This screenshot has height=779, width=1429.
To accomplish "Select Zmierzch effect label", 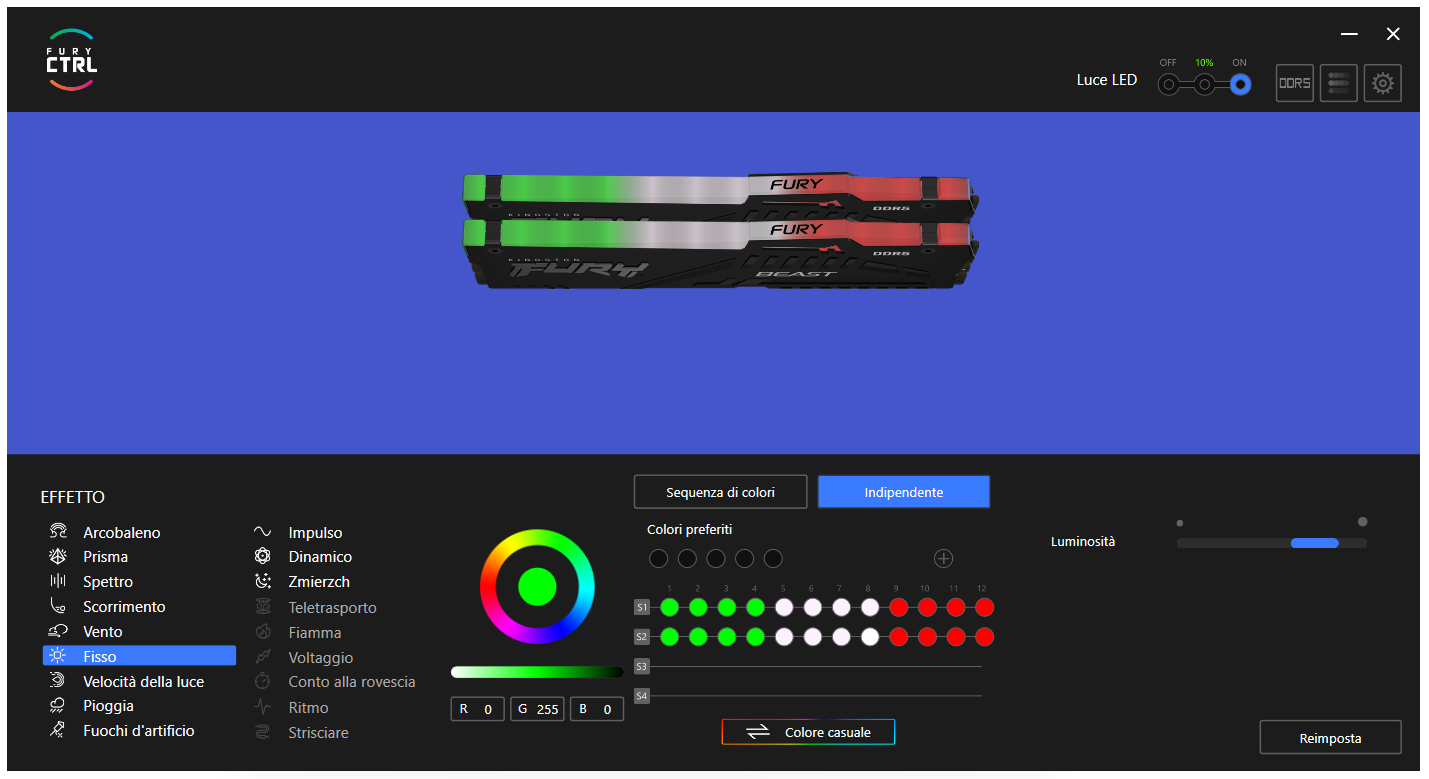I will click(319, 581).
